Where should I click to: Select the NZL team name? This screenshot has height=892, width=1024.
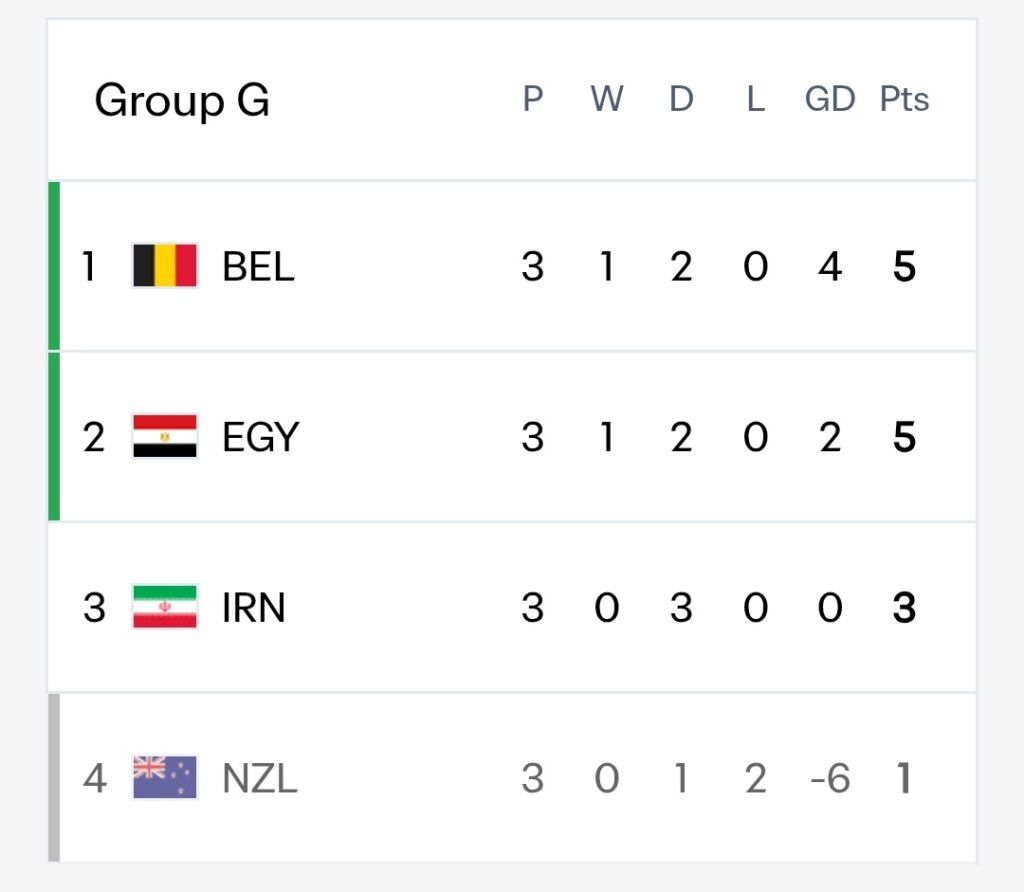coord(259,778)
